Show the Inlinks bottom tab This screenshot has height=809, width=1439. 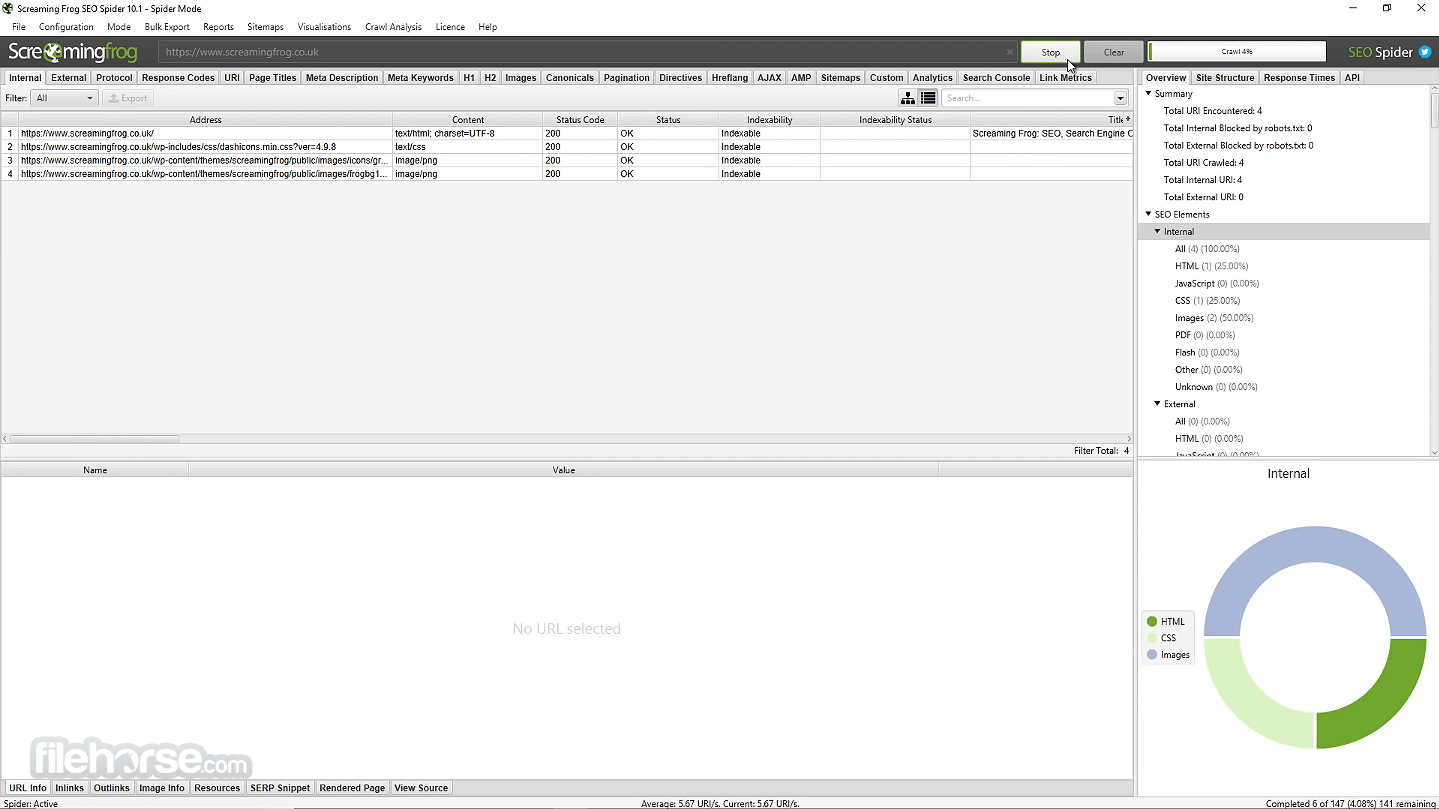coord(70,788)
